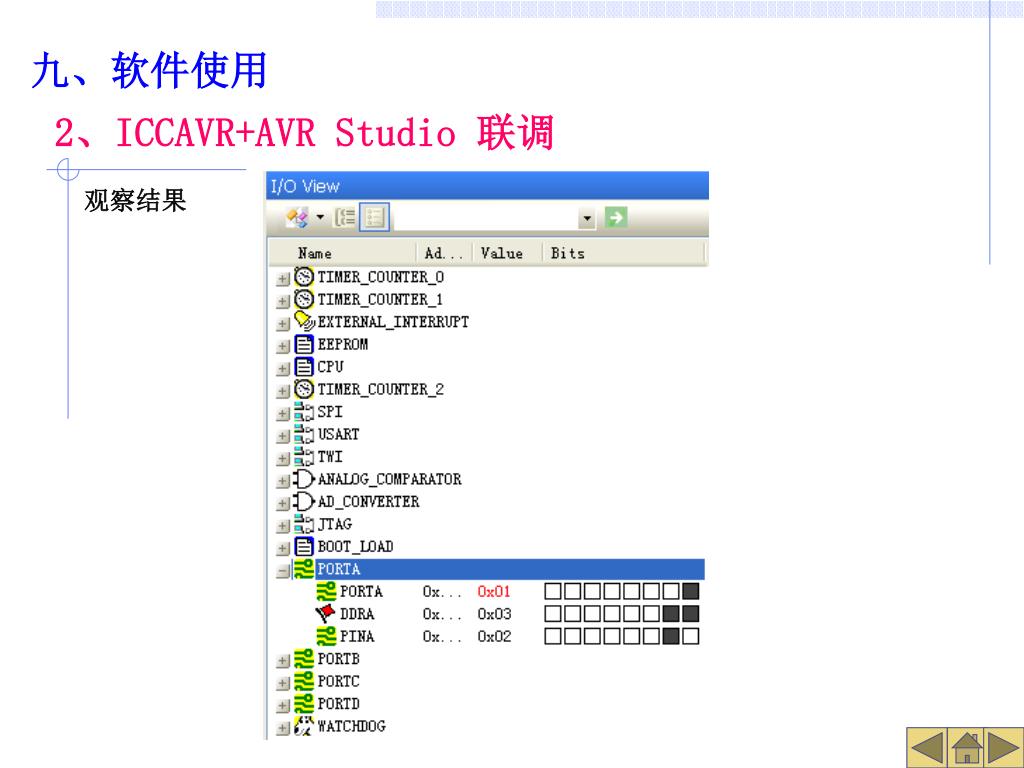The width and height of the screenshot is (1024, 768).
Task: Toggle bit 7 of DDRA register
Action: 553,614
